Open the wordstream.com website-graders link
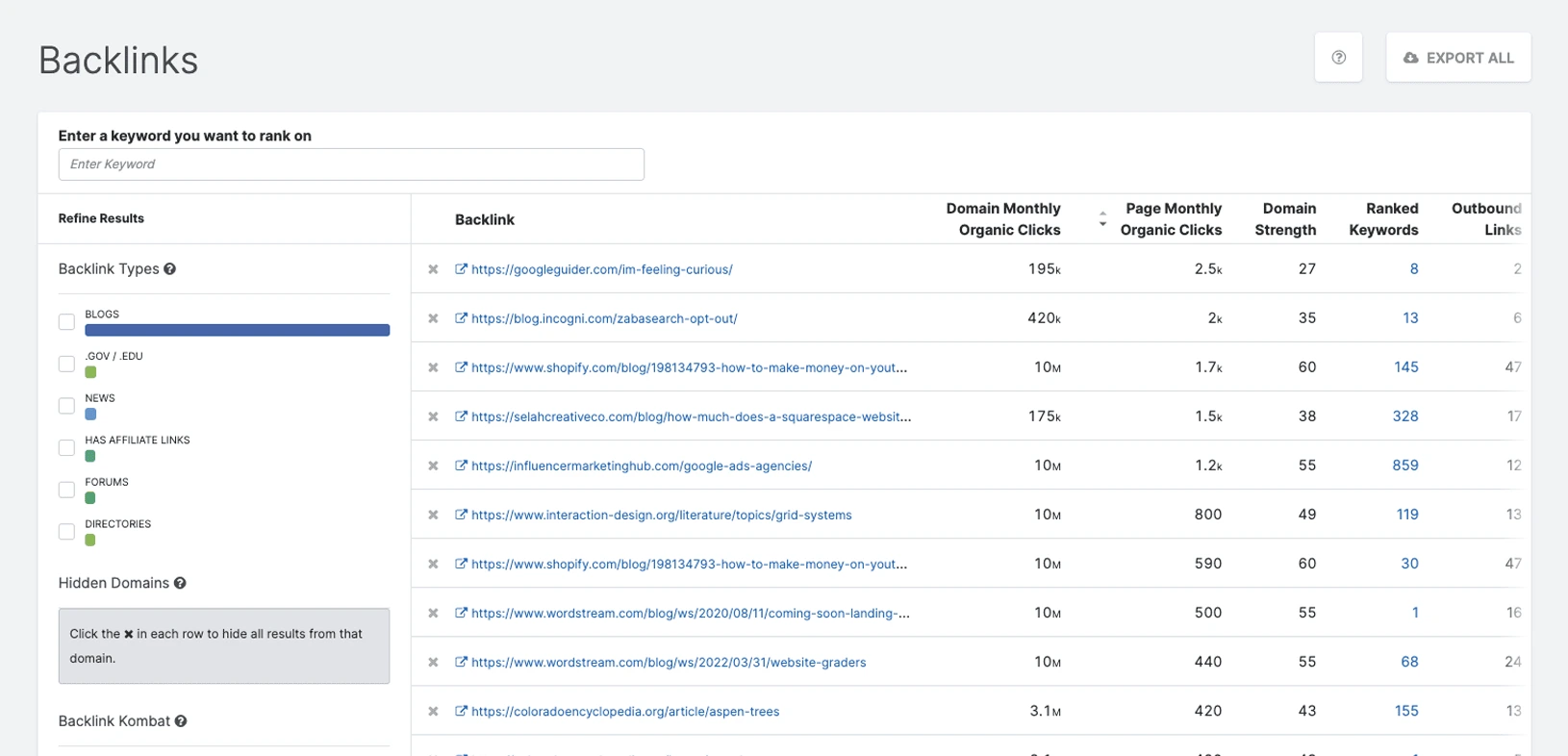 tap(669, 662)
